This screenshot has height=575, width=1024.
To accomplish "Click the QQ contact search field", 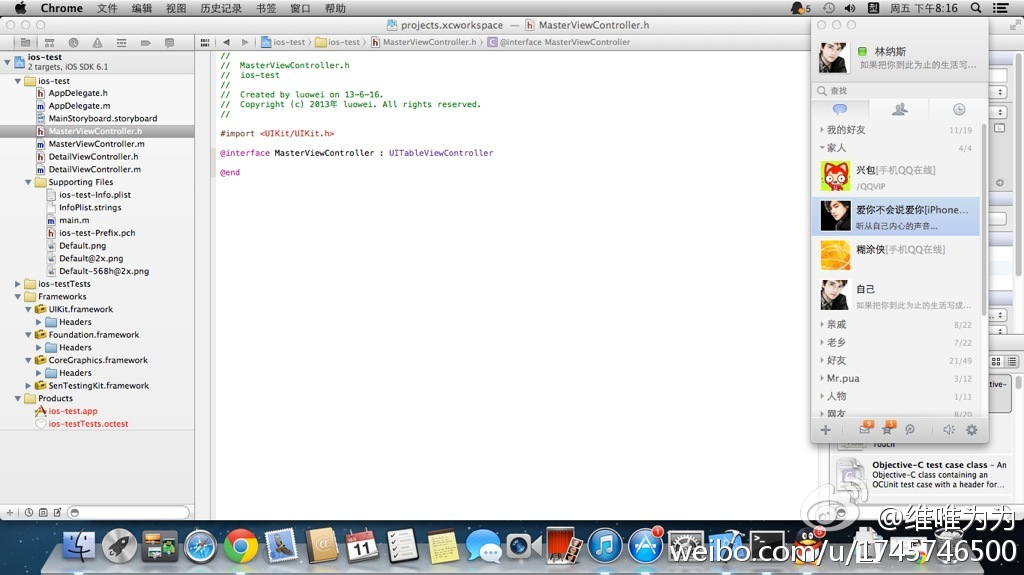I will pyautogui.click(x=900, y=90).
